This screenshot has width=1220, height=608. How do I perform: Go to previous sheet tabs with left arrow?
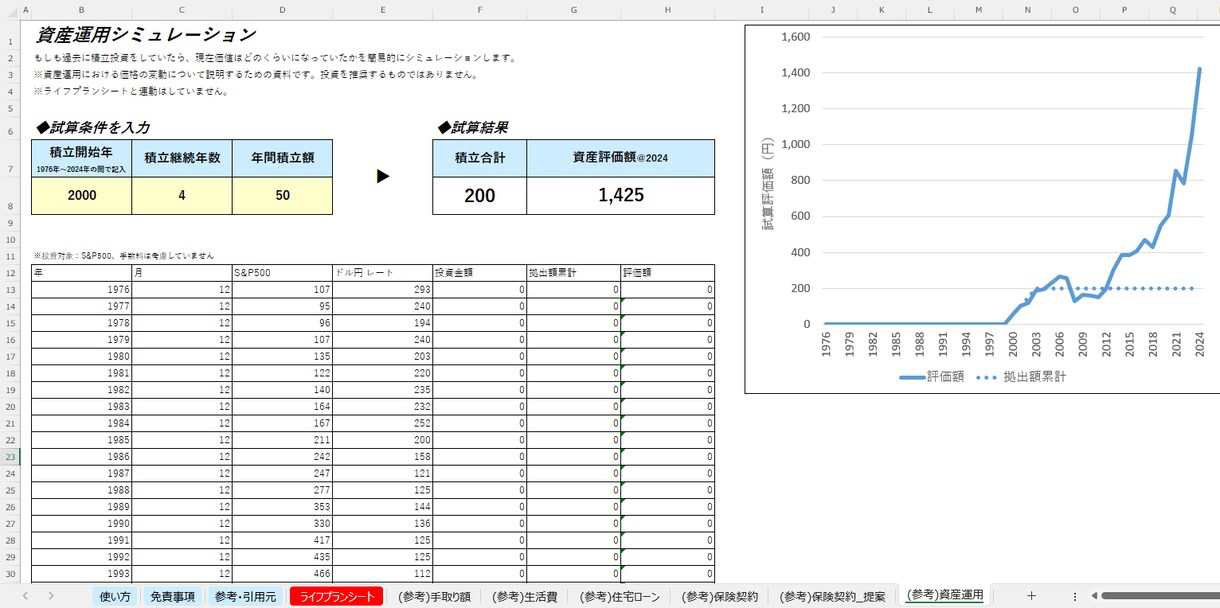[24, 596]
